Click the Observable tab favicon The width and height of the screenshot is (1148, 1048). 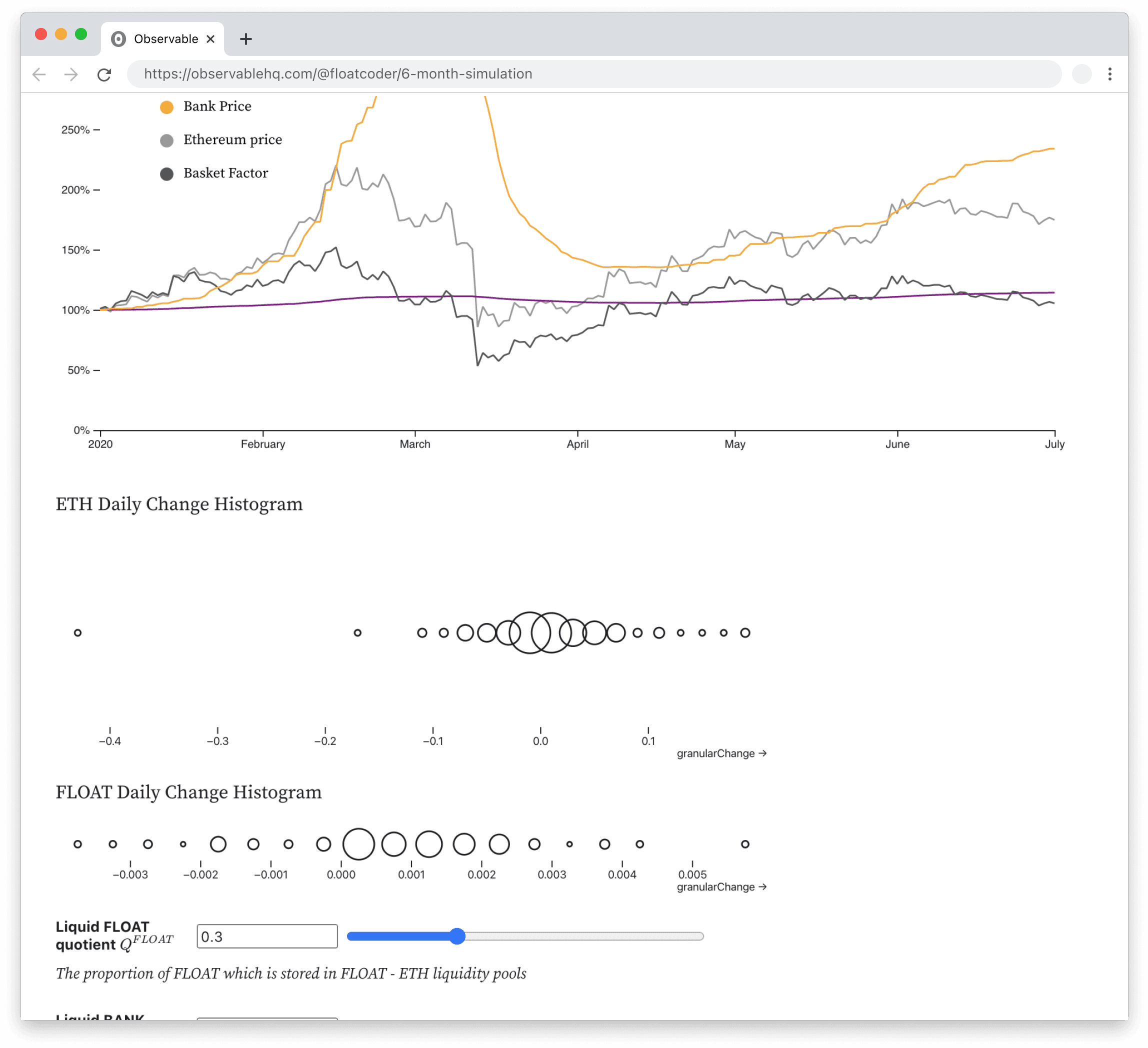pyautogui.click(x=118, y=38)
